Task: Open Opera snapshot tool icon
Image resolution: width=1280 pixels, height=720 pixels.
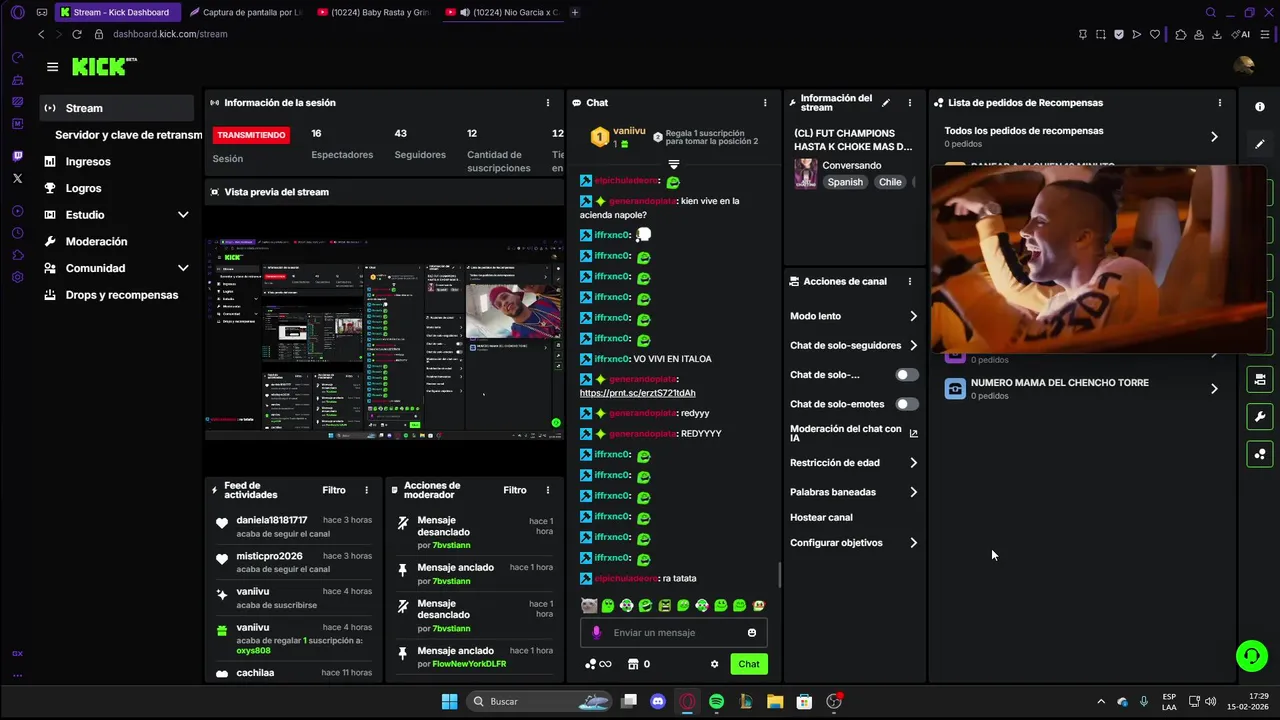Action: (x=1100, y=34)
